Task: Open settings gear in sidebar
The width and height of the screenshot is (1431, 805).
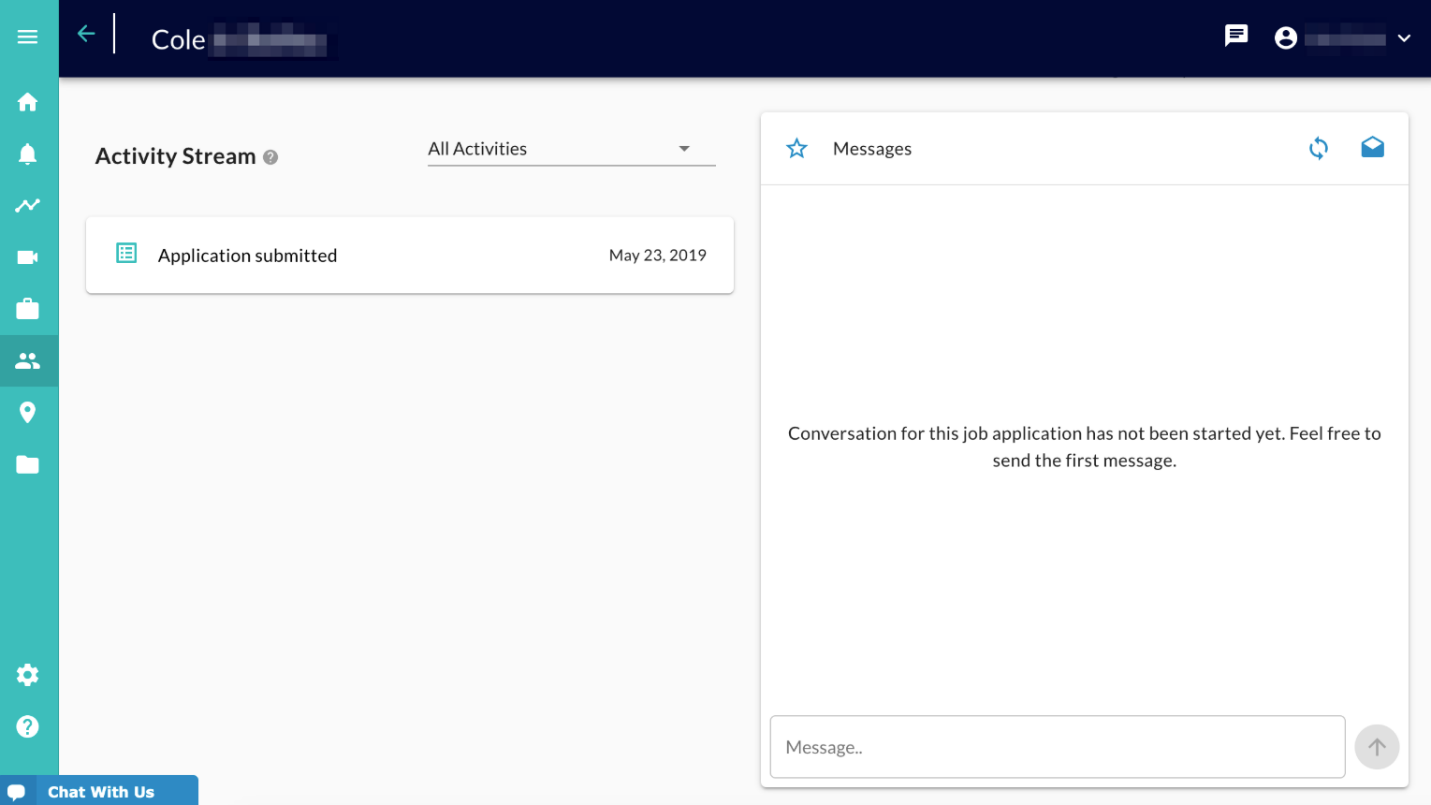Action: (27, 675)
